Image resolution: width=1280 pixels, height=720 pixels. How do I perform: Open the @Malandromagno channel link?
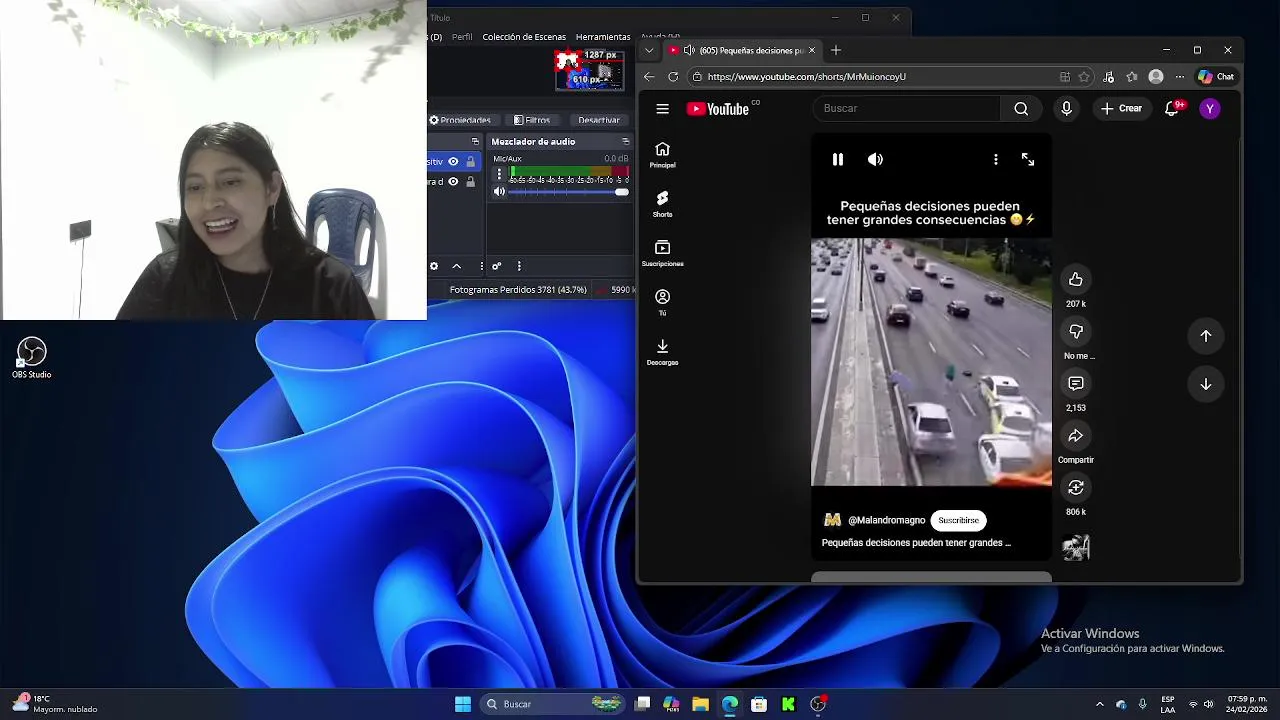pos(886,520)
